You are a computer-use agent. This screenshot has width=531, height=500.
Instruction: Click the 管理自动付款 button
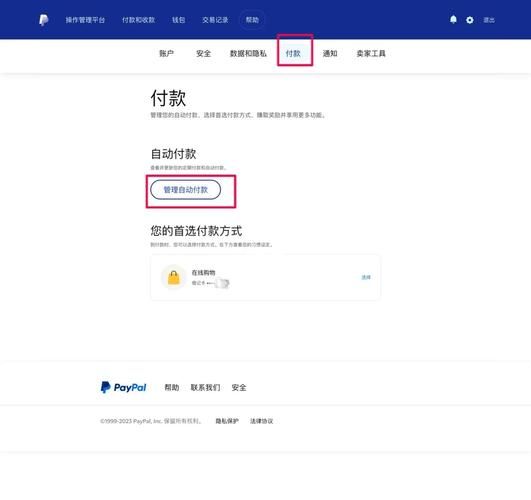click(x=186, y=190)
